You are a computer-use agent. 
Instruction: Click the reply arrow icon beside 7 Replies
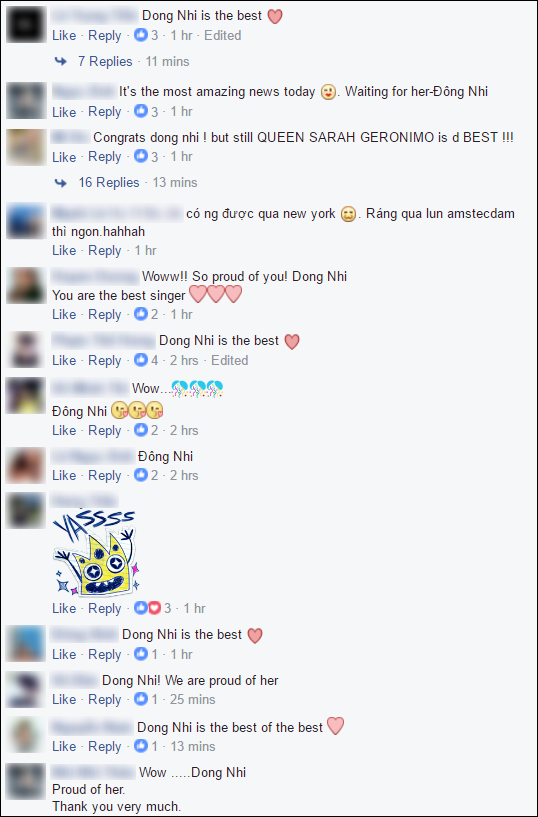[x=61, y=61]
